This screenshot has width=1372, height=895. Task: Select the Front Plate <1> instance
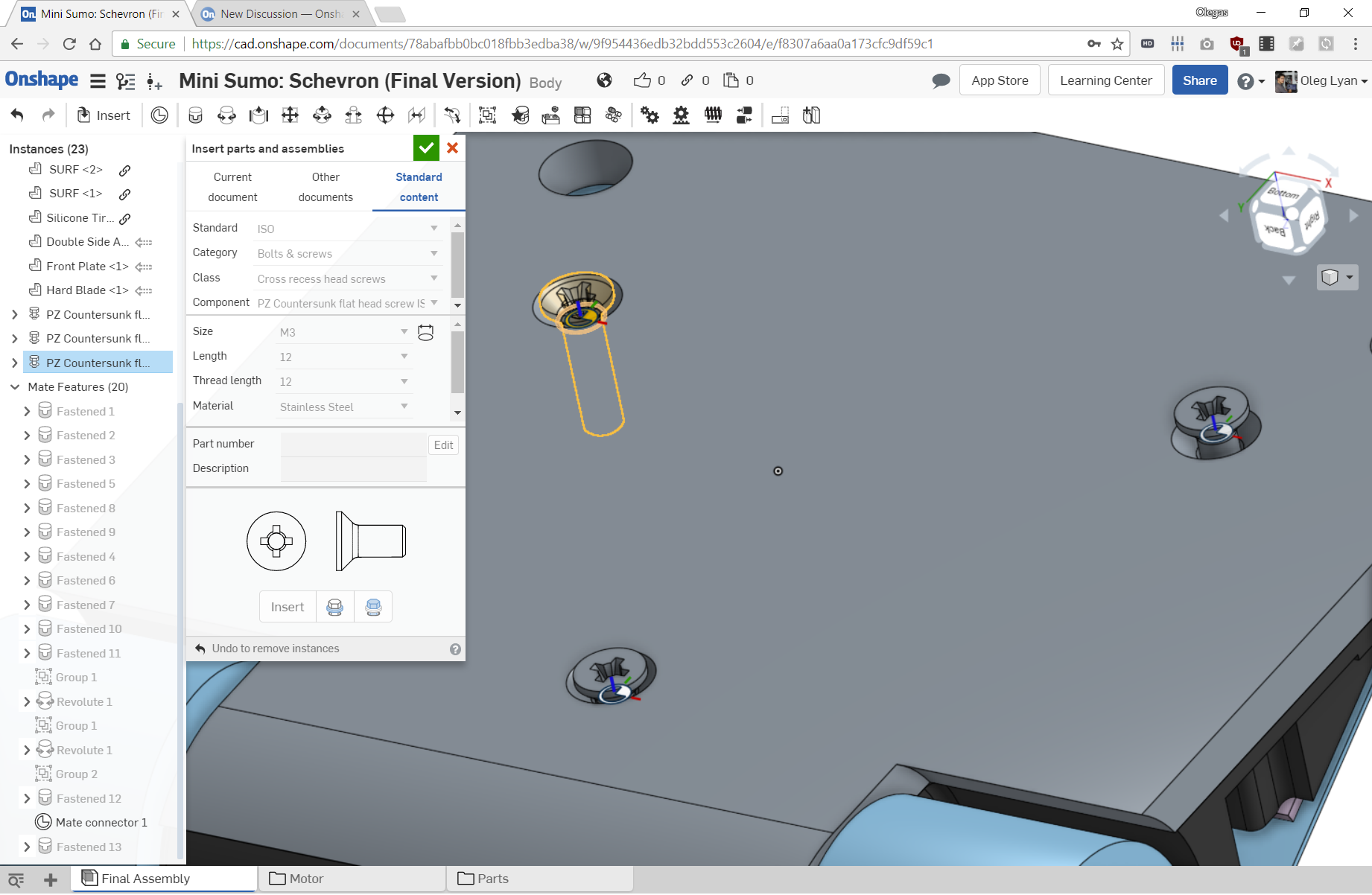87,266
